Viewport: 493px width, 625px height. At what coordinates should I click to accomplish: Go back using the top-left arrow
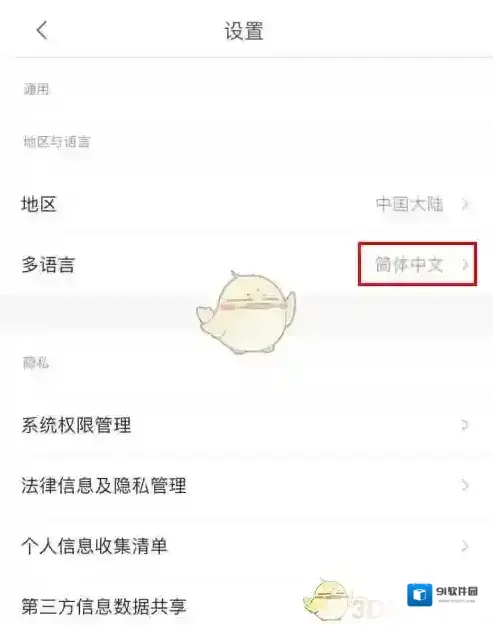(42, 30)
